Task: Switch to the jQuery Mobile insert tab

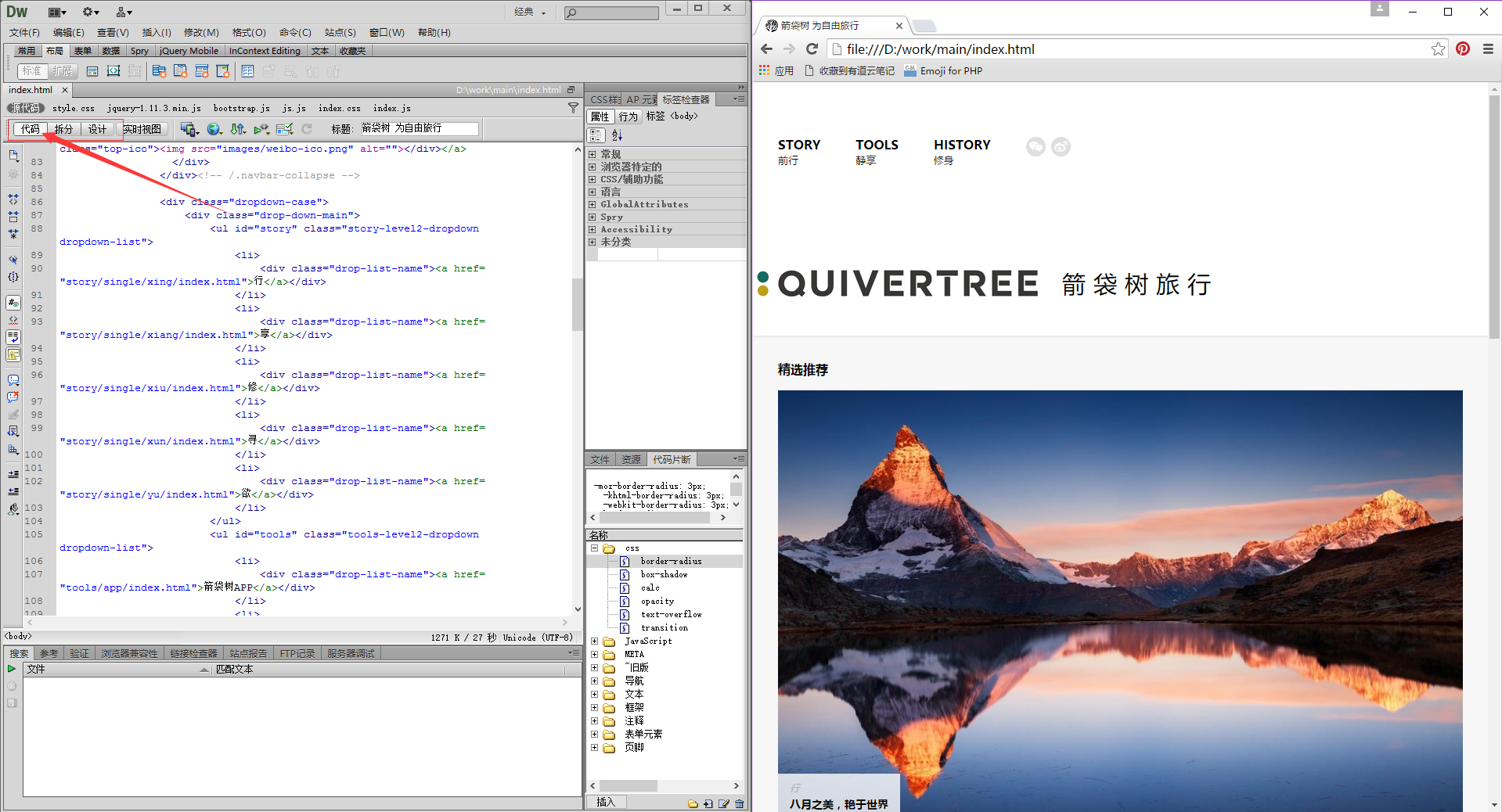Action: (x=189, y=51)
